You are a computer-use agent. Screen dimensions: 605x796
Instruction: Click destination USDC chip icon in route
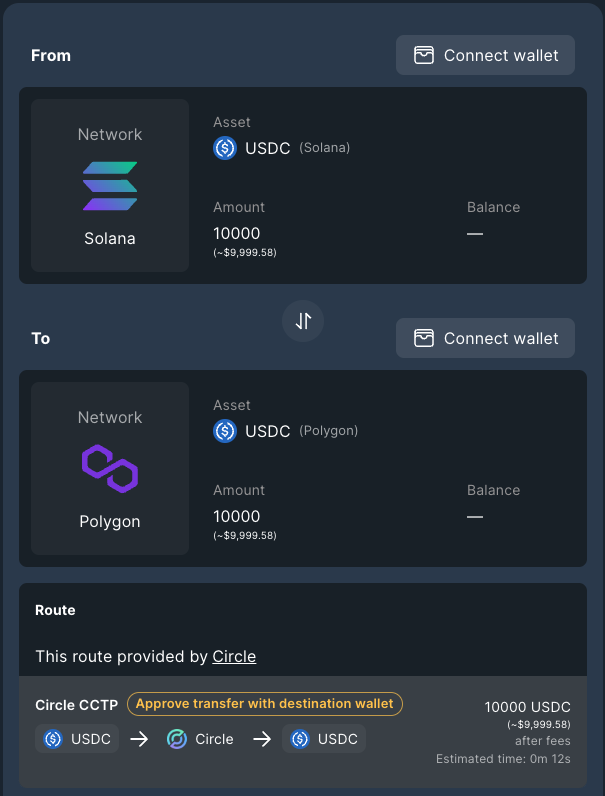click(x=300, y=739)
